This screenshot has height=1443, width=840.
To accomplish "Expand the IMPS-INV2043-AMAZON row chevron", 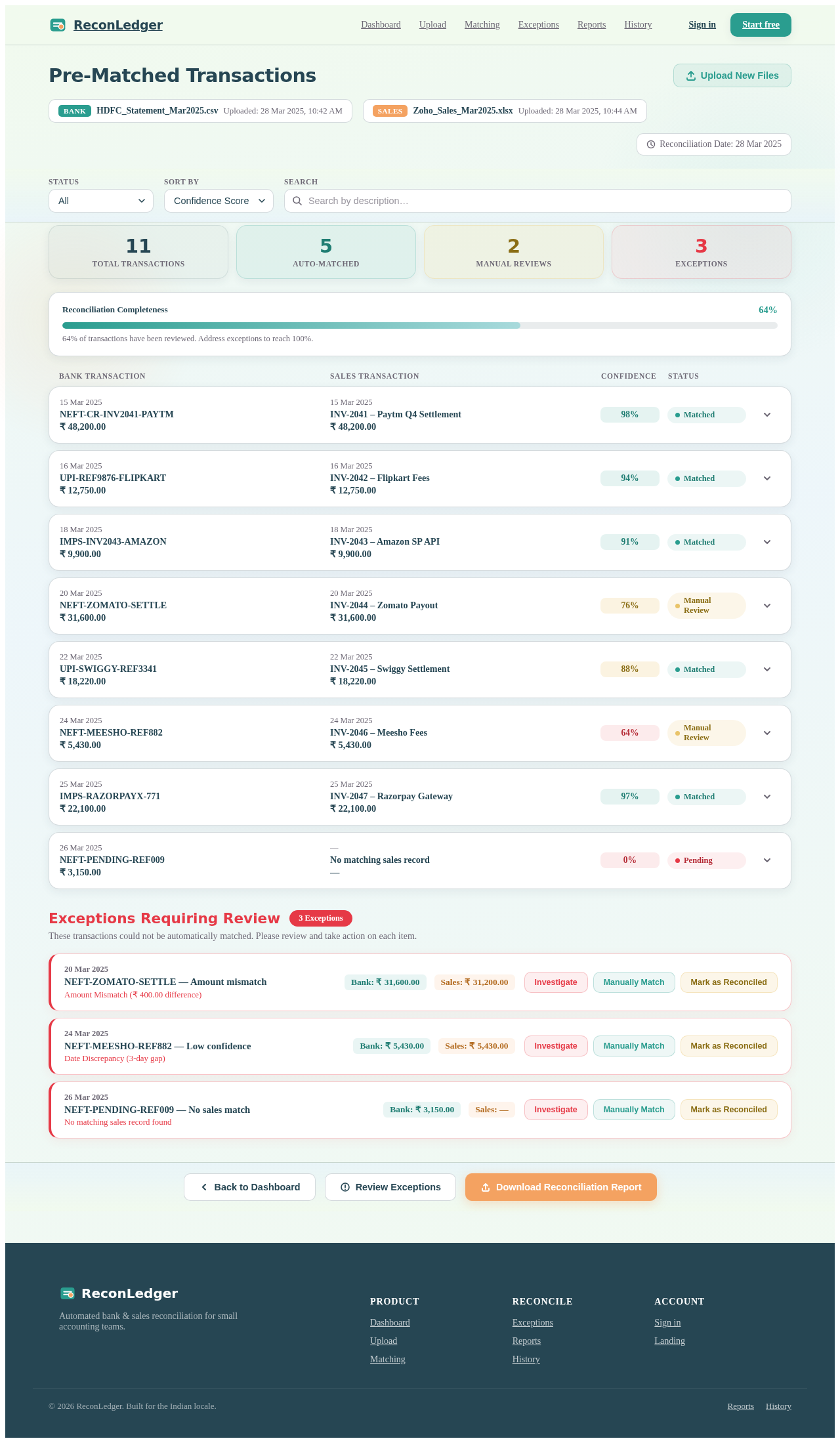I will point(767,542).
